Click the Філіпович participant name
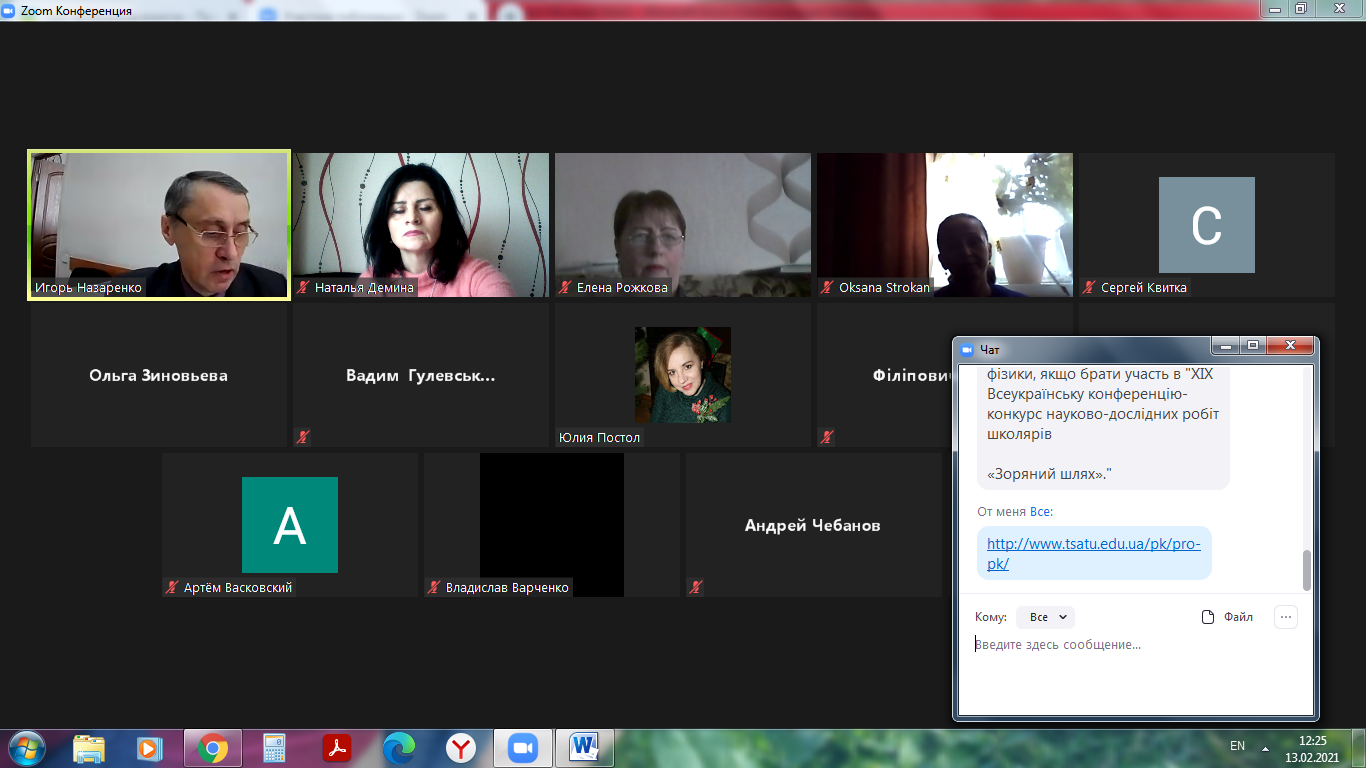Image resolution: width=1366 pixels, height=768 pixels. pos(910,376)
